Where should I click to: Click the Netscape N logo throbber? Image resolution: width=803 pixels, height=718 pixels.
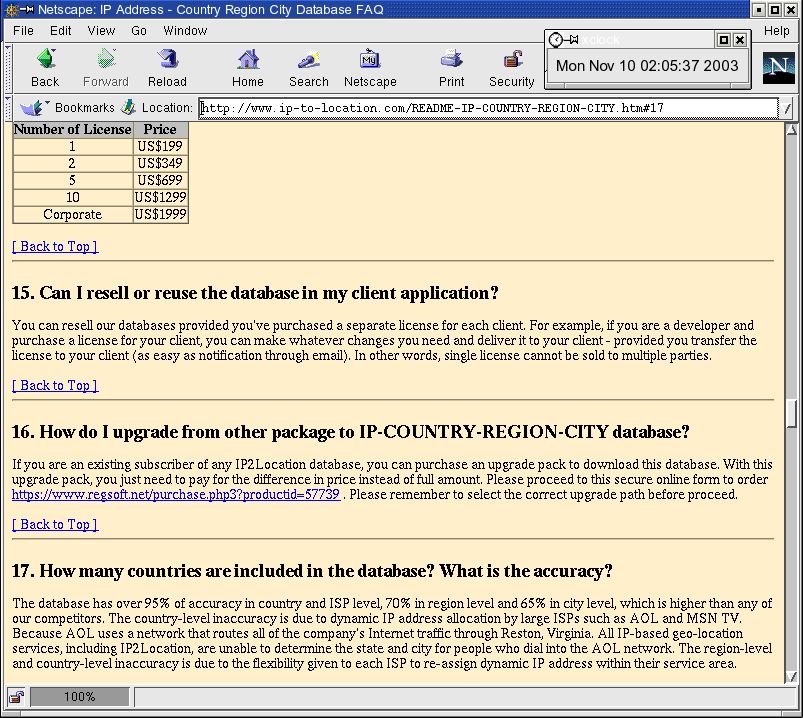(778, 68)
